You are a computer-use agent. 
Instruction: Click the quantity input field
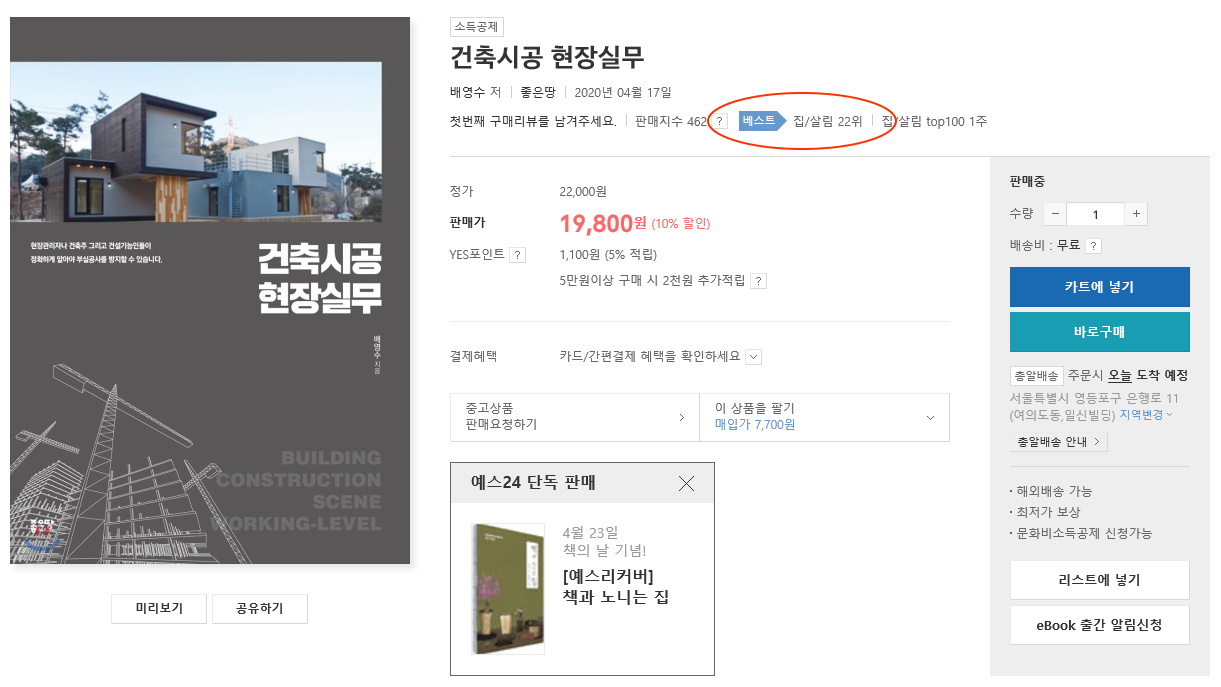(1095, 214)
